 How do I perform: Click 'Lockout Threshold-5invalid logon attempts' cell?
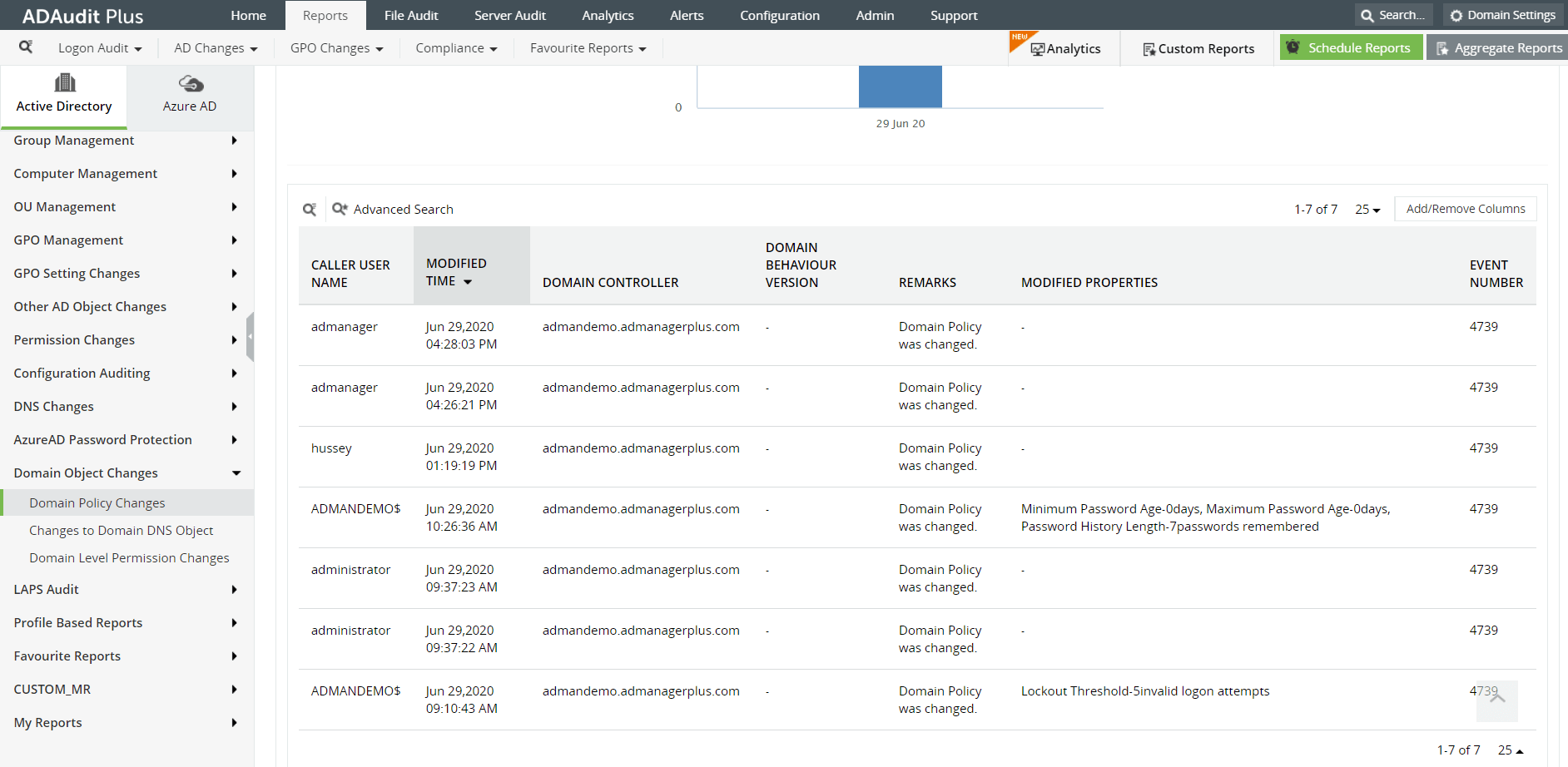tap(1145, 691)
